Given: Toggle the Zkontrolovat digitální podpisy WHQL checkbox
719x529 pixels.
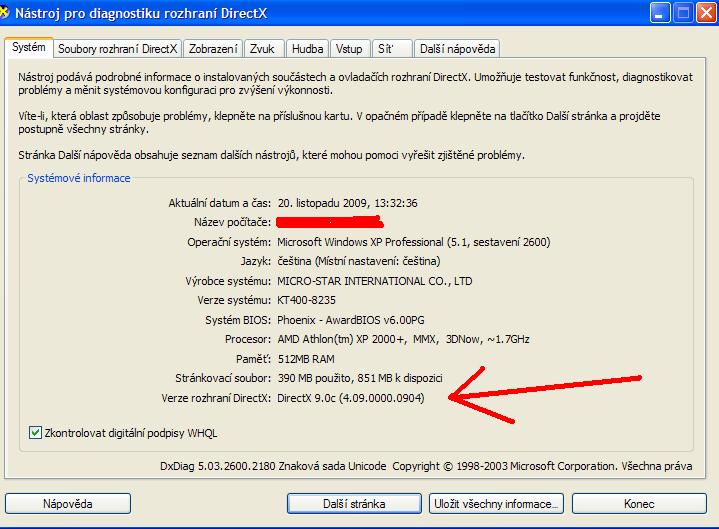Looking at the screenshot, I should pyautogui.click(x=36, y=433).
